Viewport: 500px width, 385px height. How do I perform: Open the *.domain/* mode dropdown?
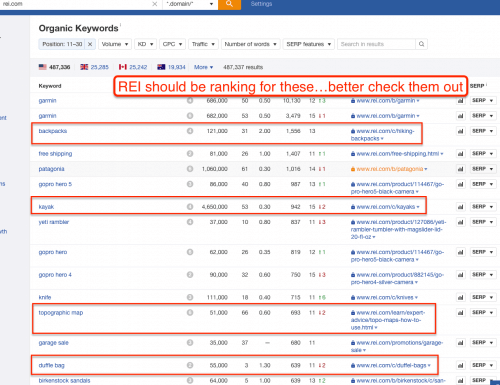pos(190,4)
